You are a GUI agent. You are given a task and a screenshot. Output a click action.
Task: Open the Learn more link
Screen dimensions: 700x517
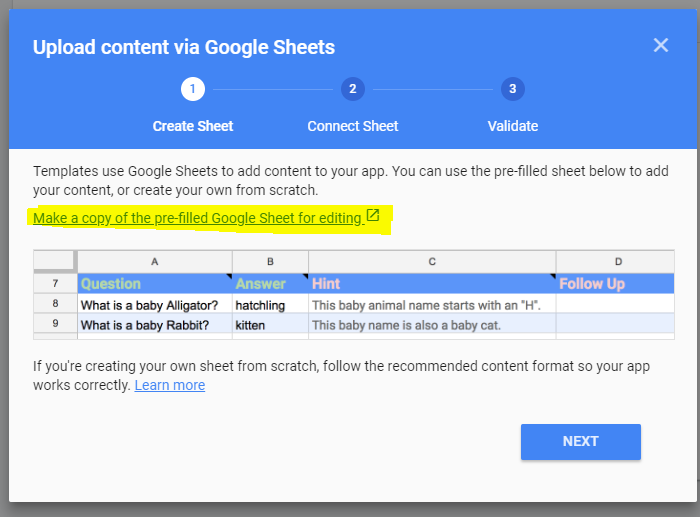(170, 385)
